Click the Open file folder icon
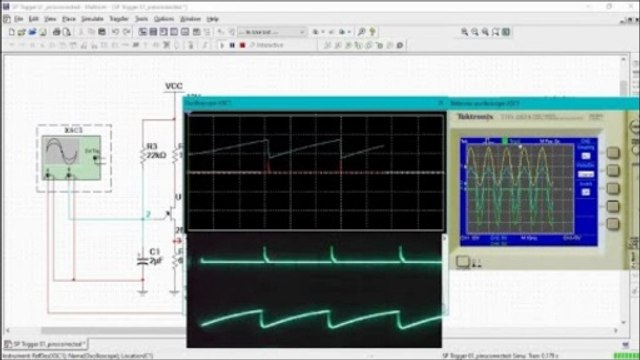The image size is (640, 360). [x=22, y=32]
